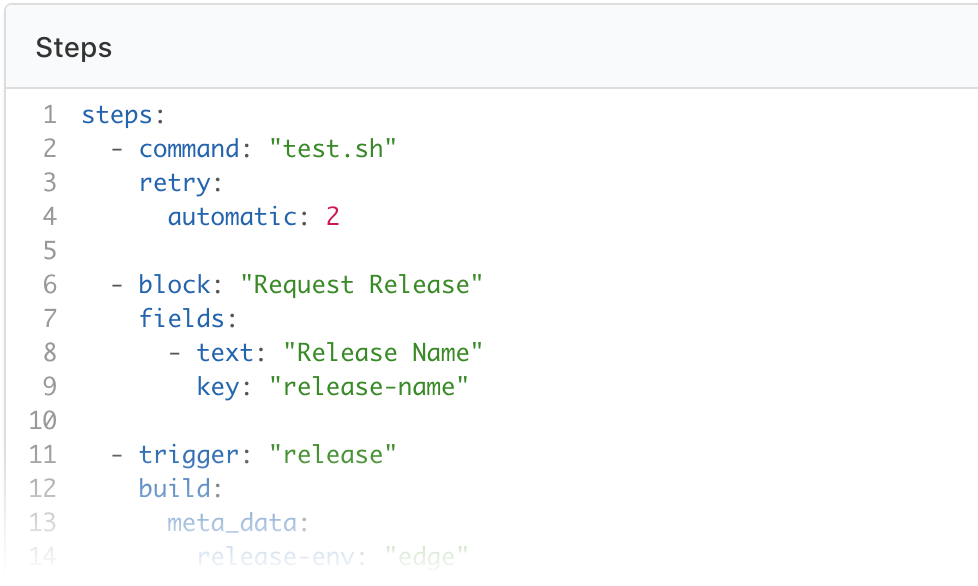978x586 pixels.
Task: Click the "Request Release" string
Action: pyautogui.click(x=361, y=285)
